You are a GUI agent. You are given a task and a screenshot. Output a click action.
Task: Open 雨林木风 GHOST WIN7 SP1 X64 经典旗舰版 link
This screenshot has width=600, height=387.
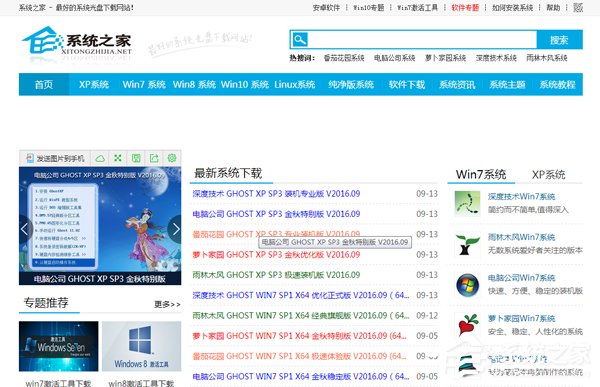pyautogui.click(x=301, y=315)
